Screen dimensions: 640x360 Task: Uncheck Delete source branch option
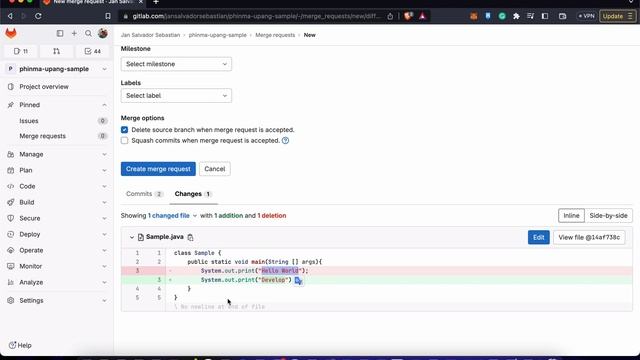(x=124, y=130)
